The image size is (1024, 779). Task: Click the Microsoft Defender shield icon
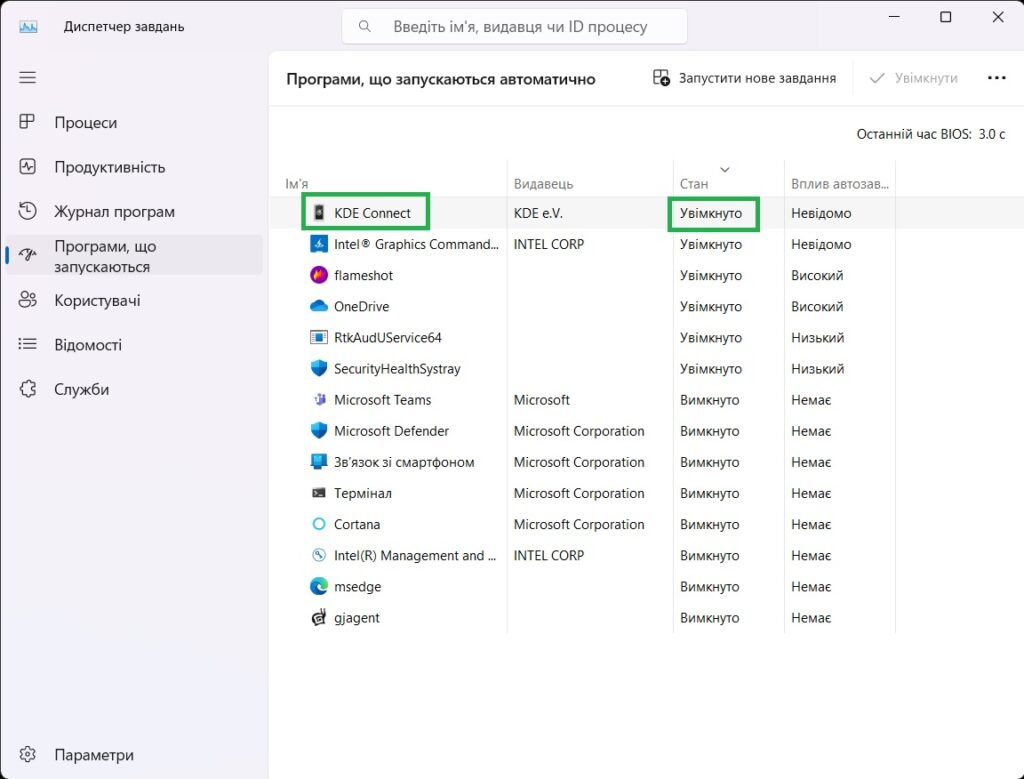click(x=319, y=431)
